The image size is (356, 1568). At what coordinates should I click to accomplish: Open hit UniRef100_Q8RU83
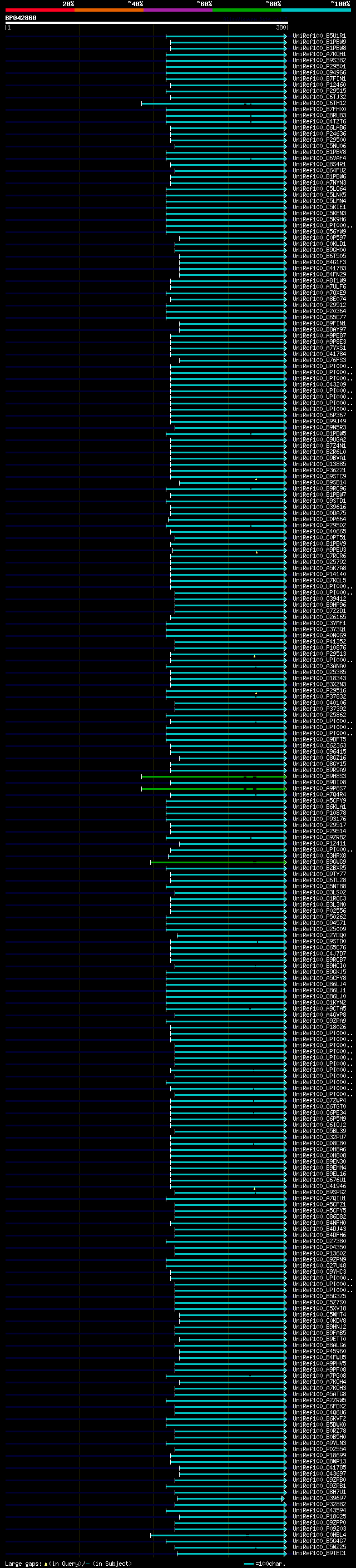pos(319,116)
